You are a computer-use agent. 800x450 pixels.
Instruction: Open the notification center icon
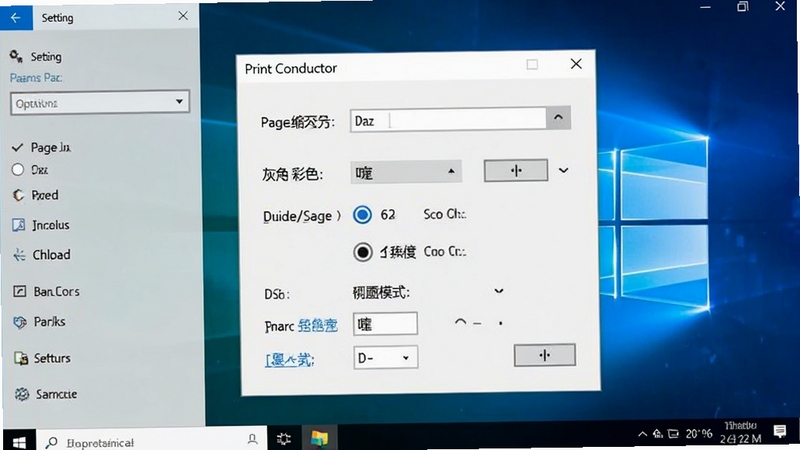tap(780, 431)
